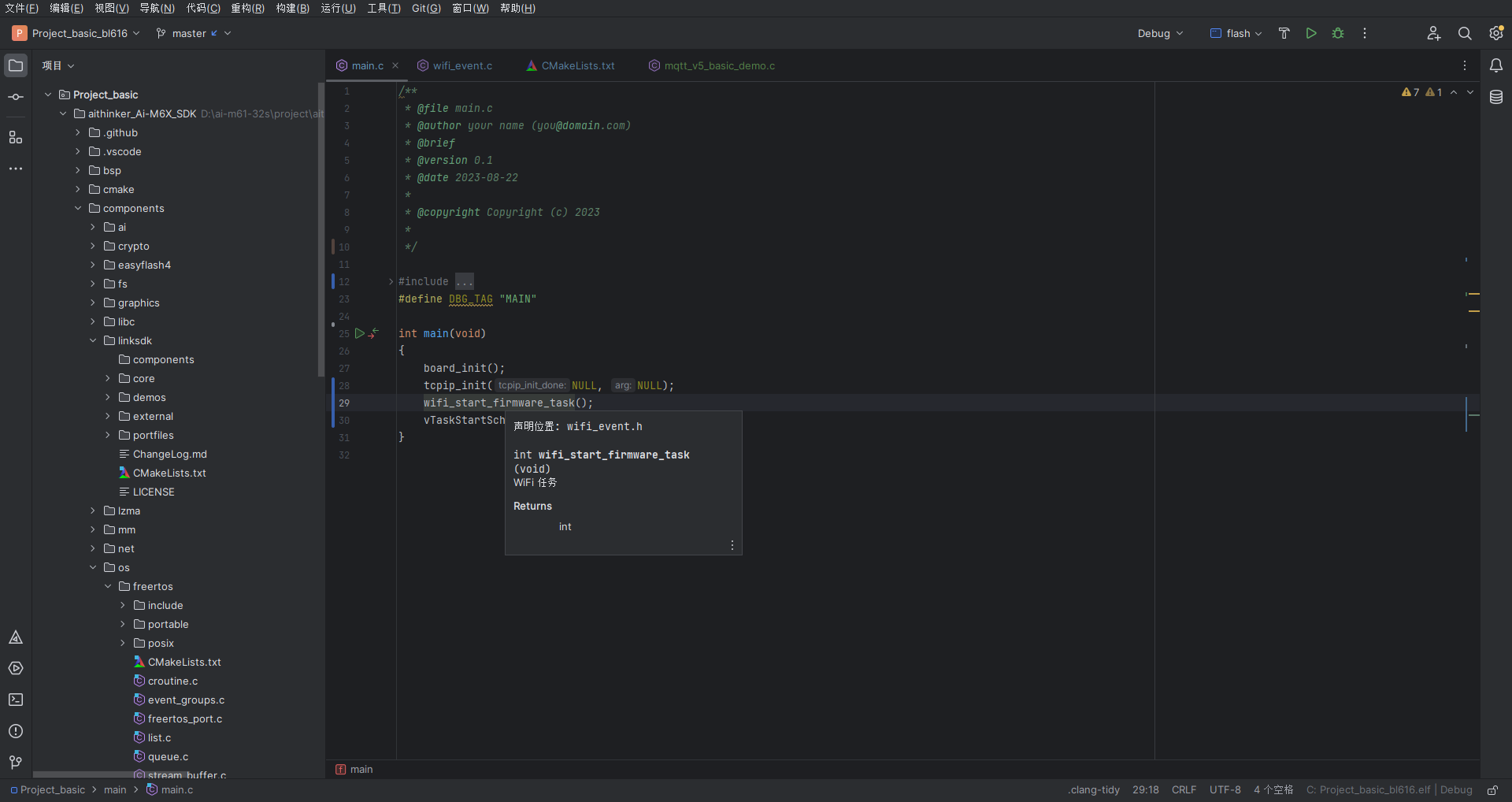Go to next highlighted problem arrow
Image resolution: width=1512 pixels, height=802 pixels.
pyautogui.click(x=1469, y=92)
